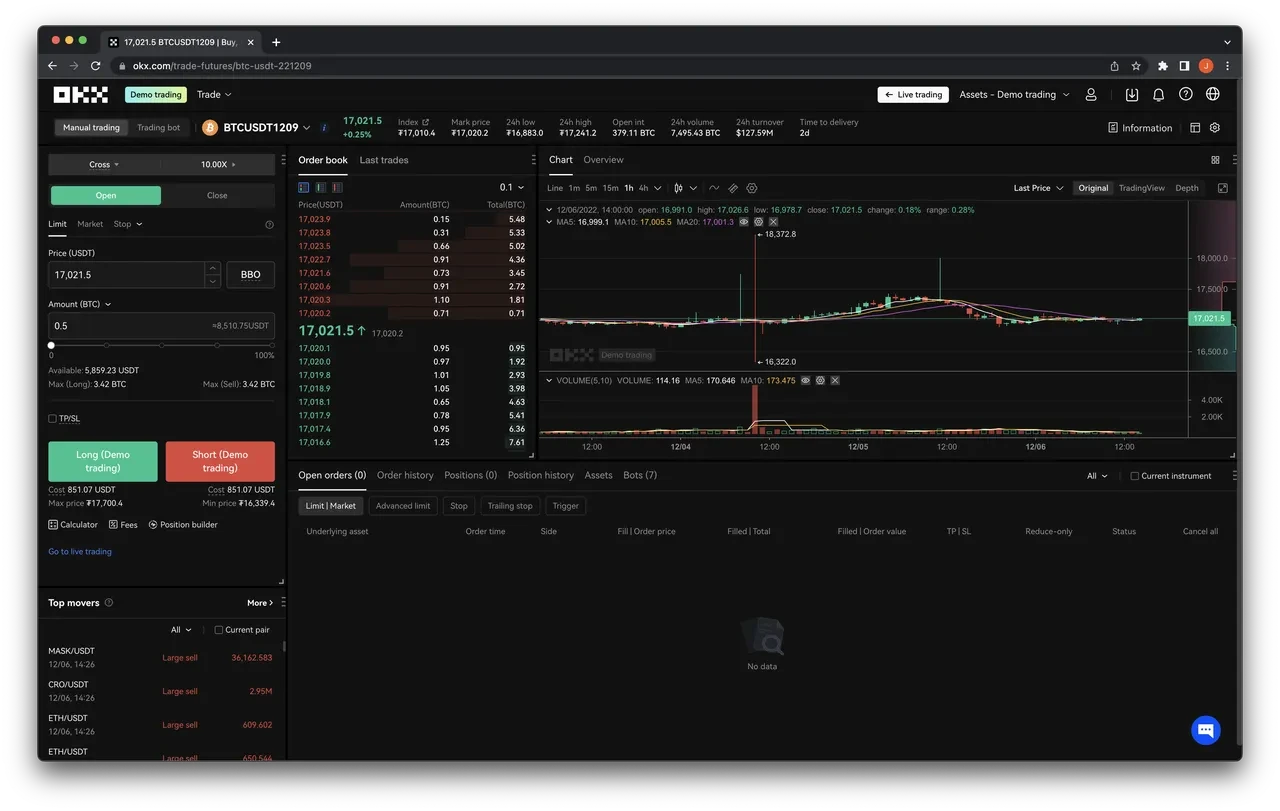Open the support chat bubble
This screenshot has height=811, width=1280.
click(x=1206, y=730)
